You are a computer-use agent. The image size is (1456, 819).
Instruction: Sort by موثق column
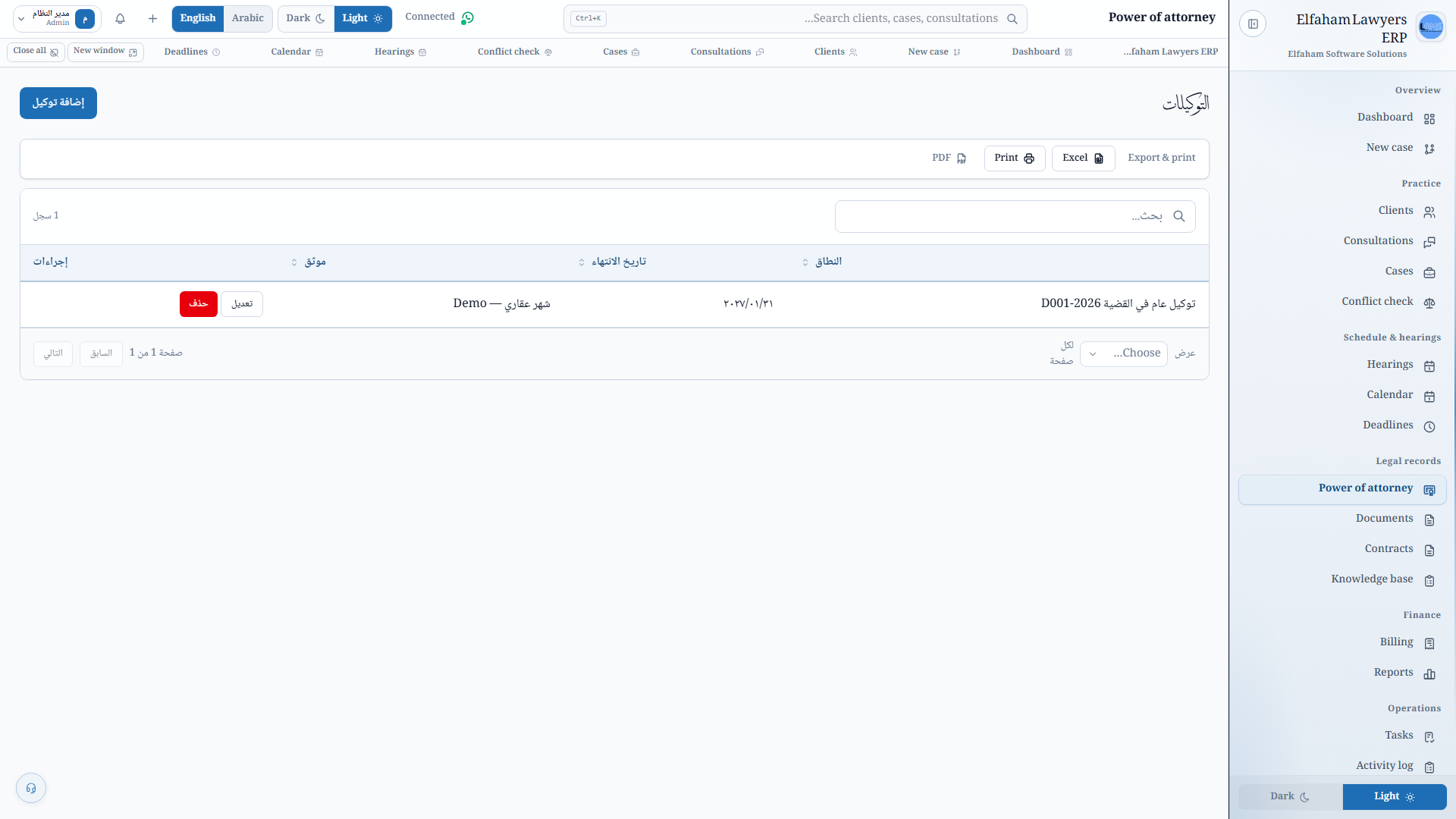point(309,262)
